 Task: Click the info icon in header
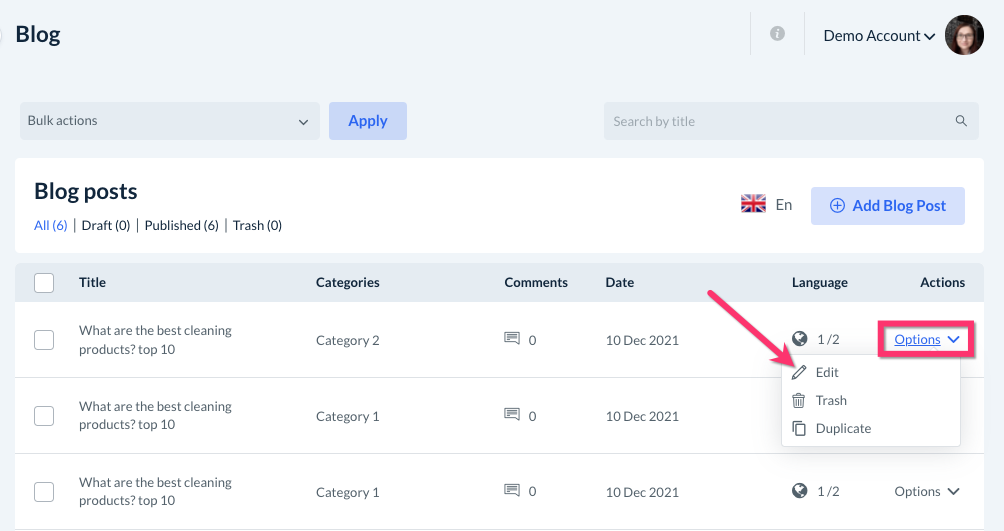[x=777, y=34]
